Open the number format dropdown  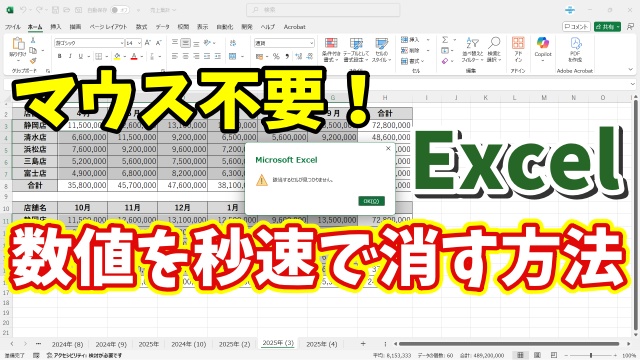[311, 43]
